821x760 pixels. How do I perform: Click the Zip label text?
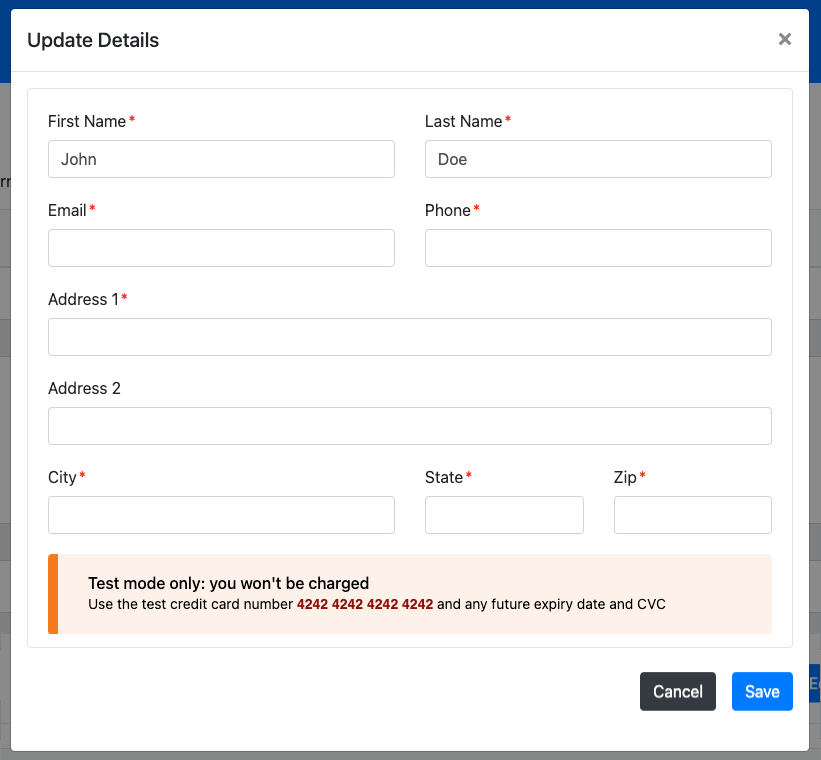pyautogui.click(x=625, y=477)
